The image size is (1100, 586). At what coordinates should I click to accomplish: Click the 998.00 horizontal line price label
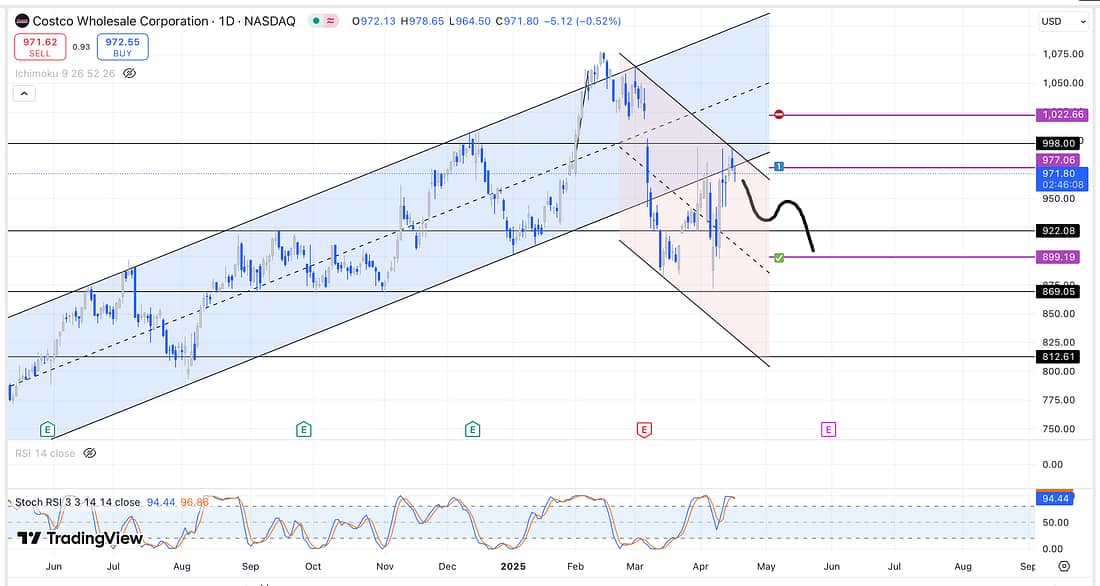pyautogui.click(x=1059, y=144)
